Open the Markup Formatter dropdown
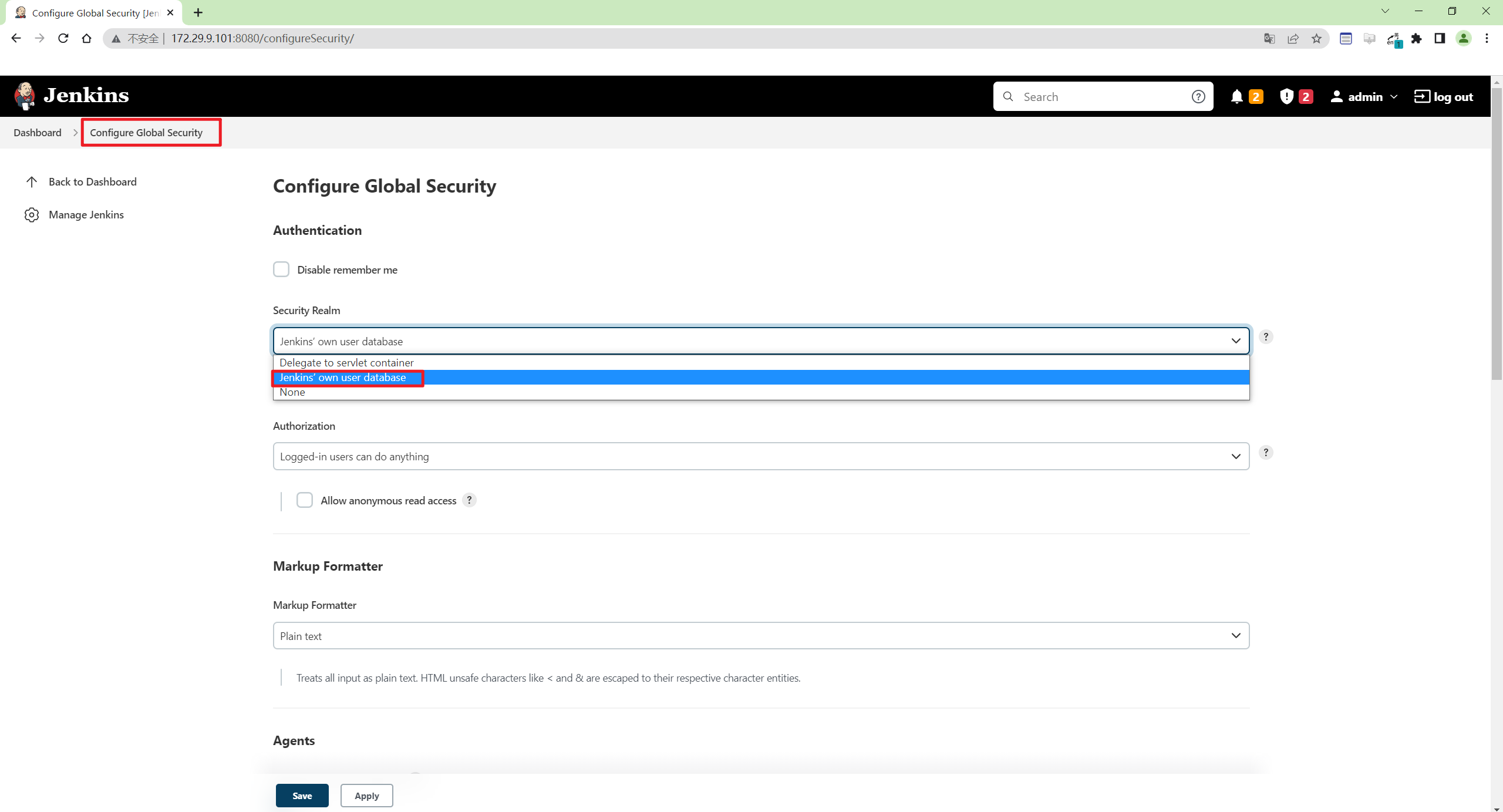The width and height of the screenshot is (1503, 812). pos(761,636)
